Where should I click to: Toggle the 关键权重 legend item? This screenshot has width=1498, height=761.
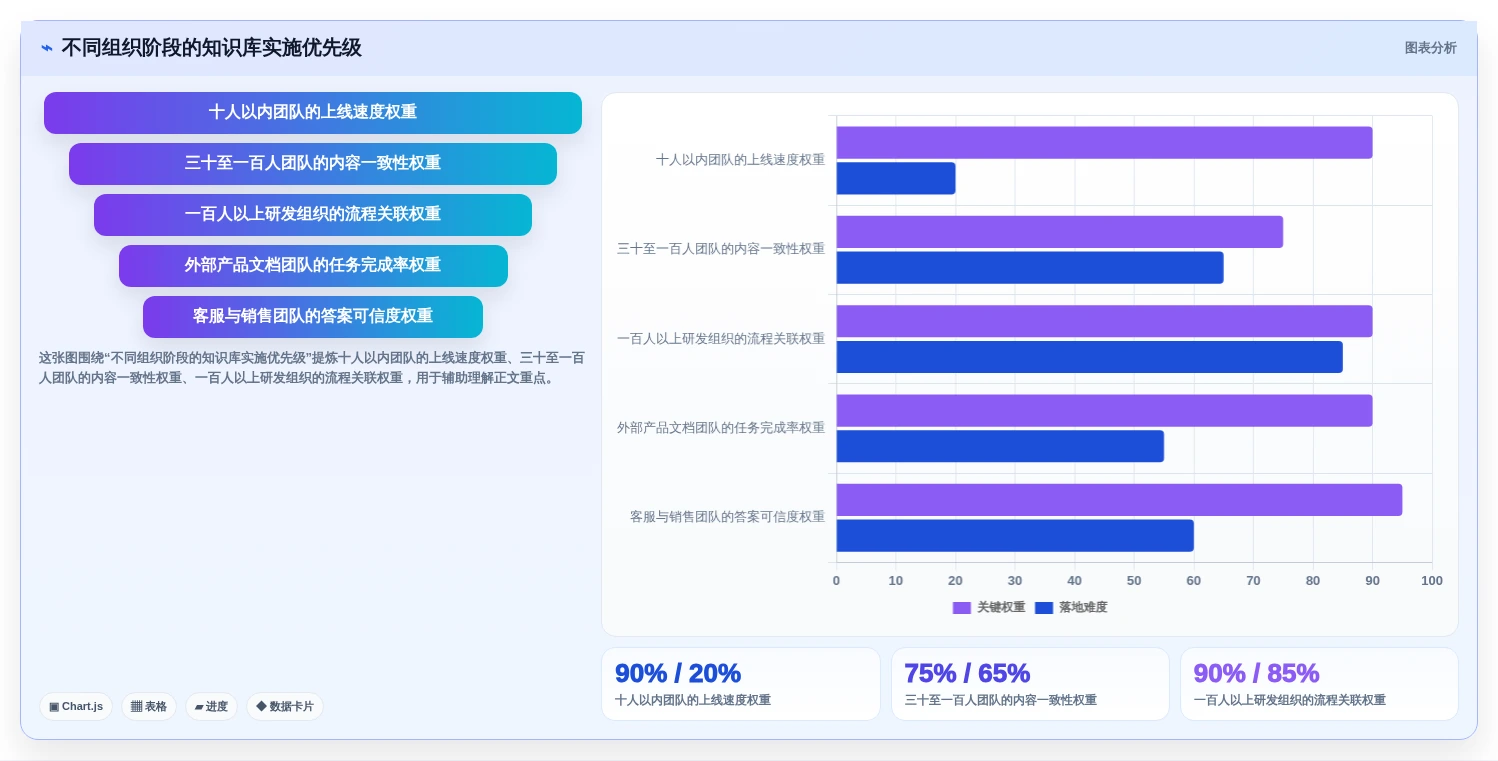coord(989,607)
